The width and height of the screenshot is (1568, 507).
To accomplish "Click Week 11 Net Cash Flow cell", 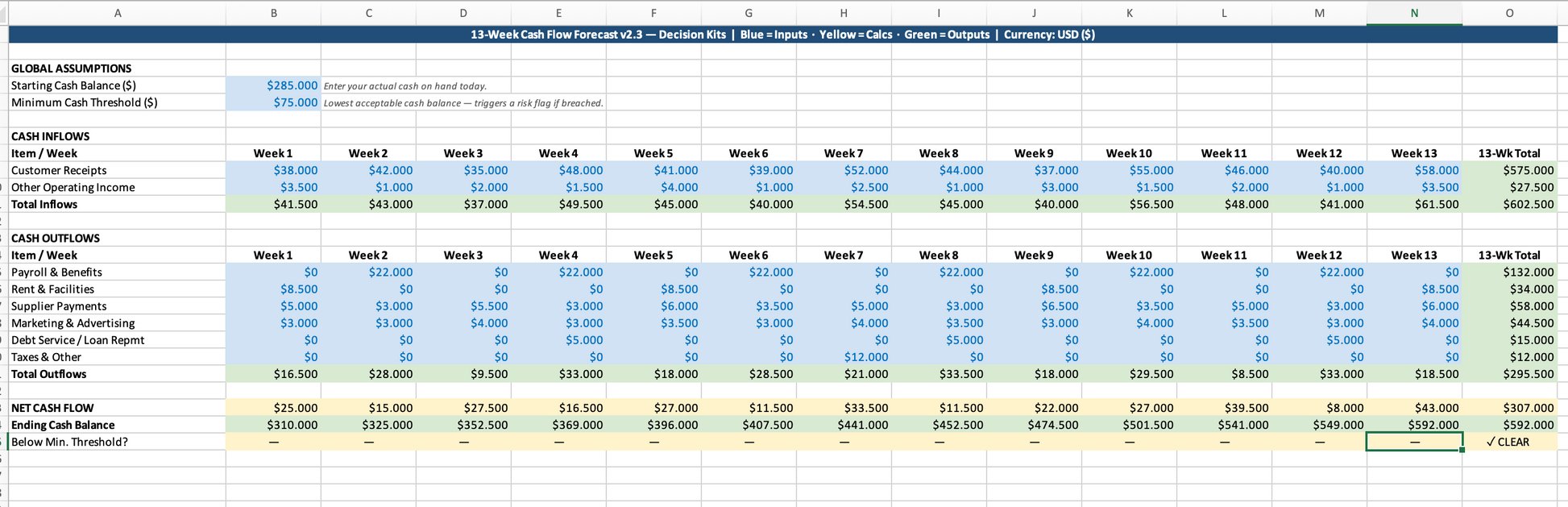I will coord(1224,408).
